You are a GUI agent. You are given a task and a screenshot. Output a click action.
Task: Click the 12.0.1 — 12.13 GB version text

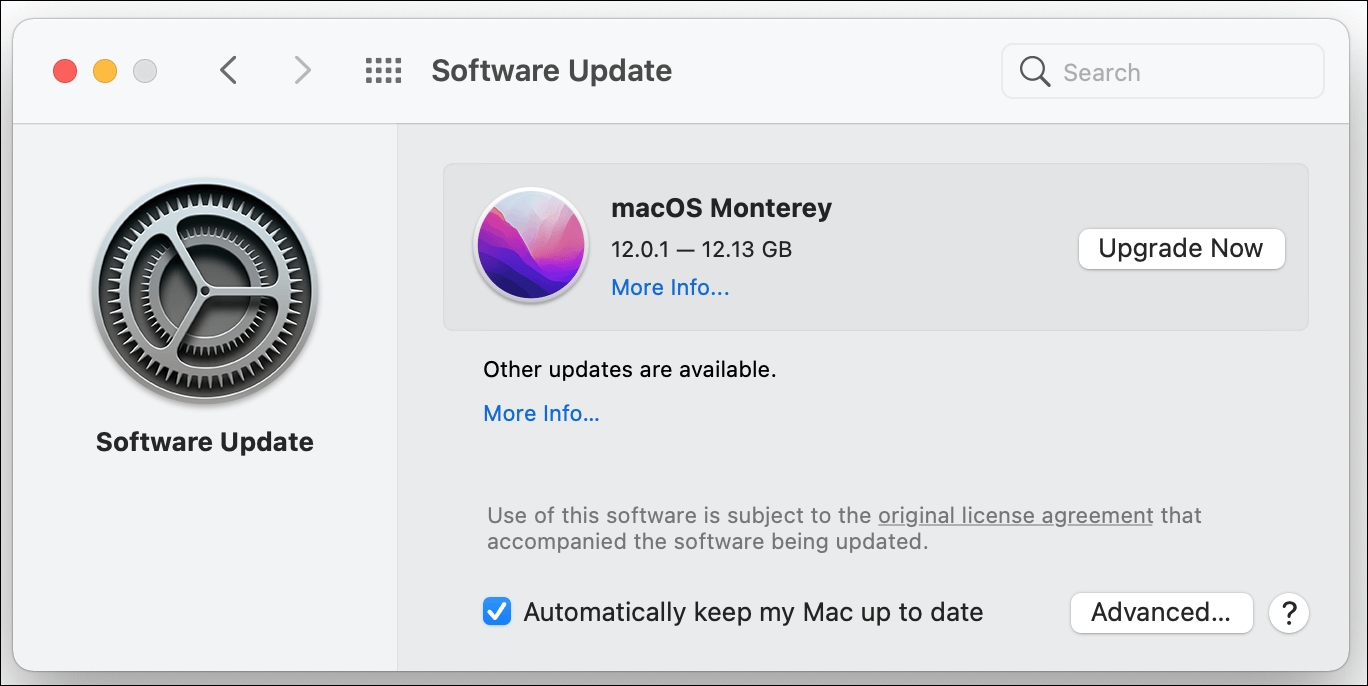click(x=701, y=249)
